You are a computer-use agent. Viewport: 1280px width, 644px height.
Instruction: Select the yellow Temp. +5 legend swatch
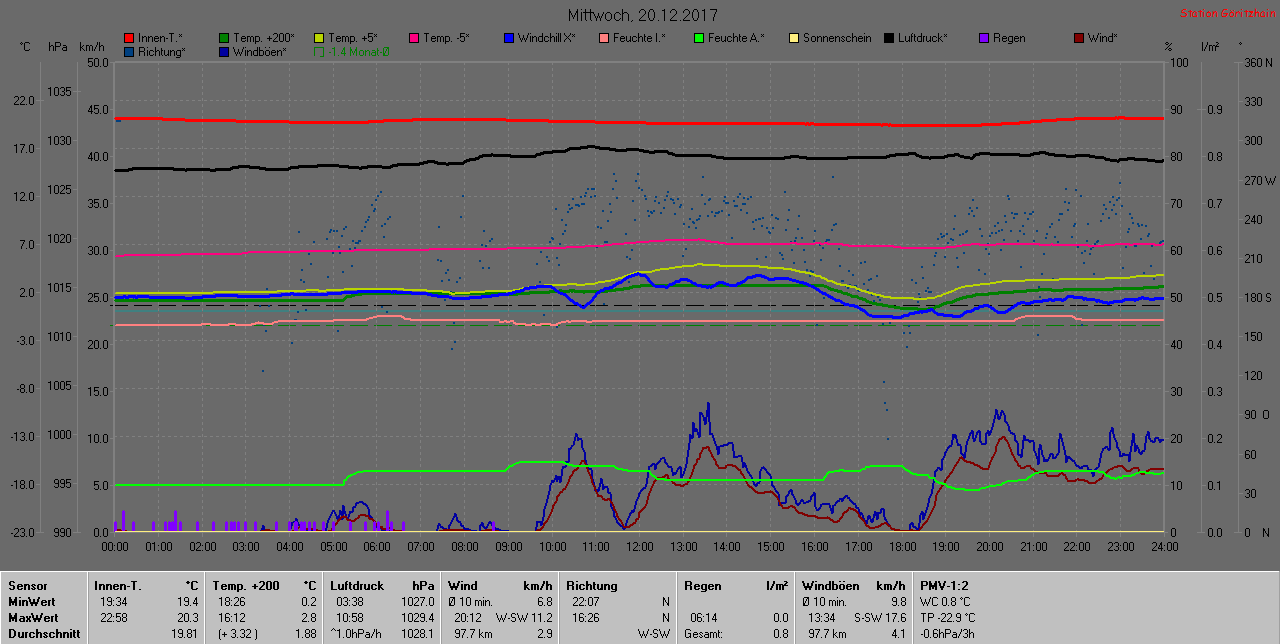click(319, 38)
